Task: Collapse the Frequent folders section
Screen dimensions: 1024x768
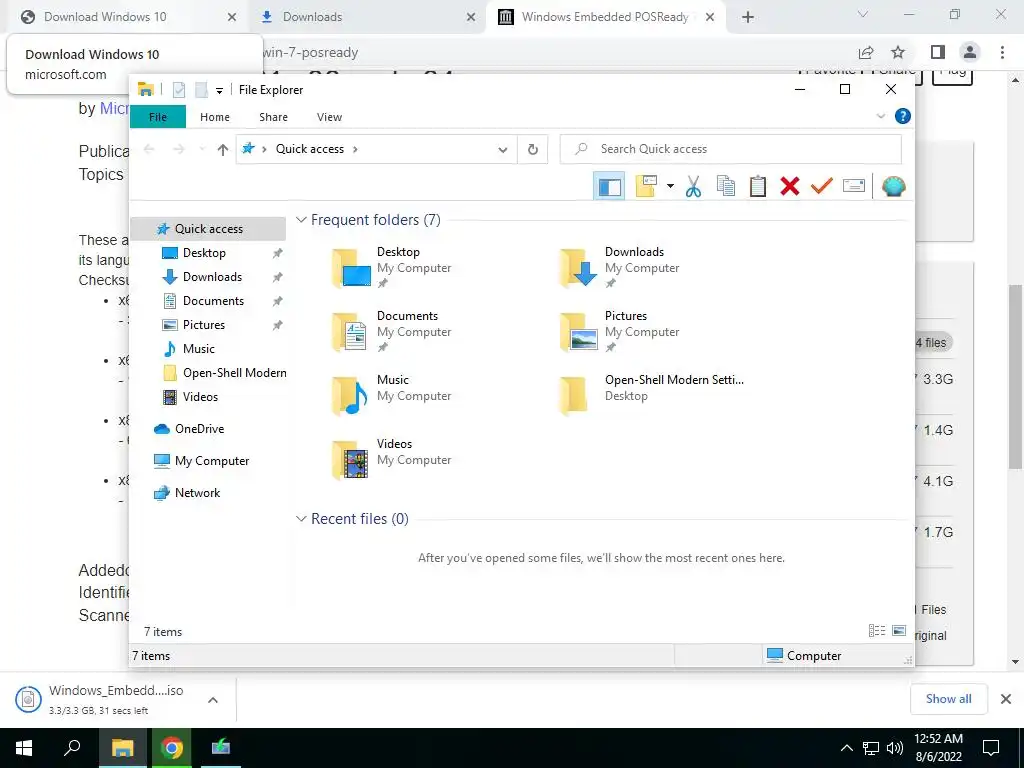Action: point(301,220)
